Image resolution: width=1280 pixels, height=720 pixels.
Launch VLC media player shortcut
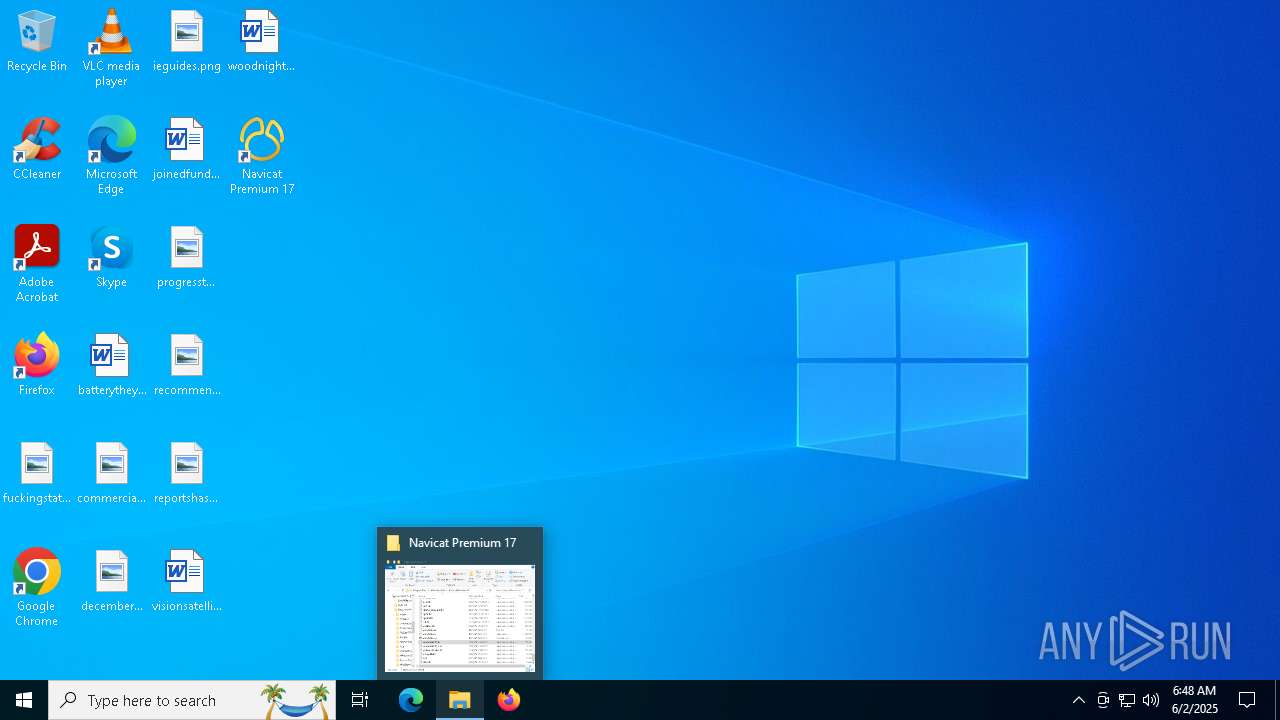111,48
